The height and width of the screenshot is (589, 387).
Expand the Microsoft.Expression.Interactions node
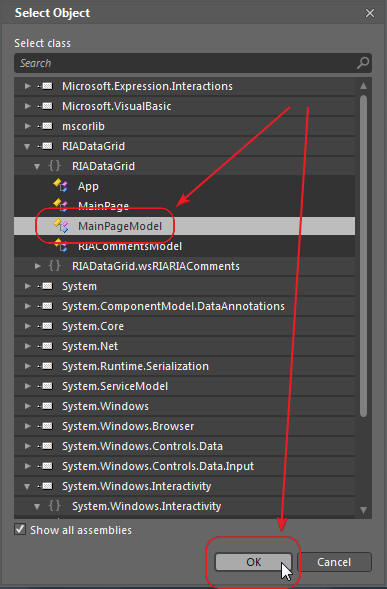point(27,86)
